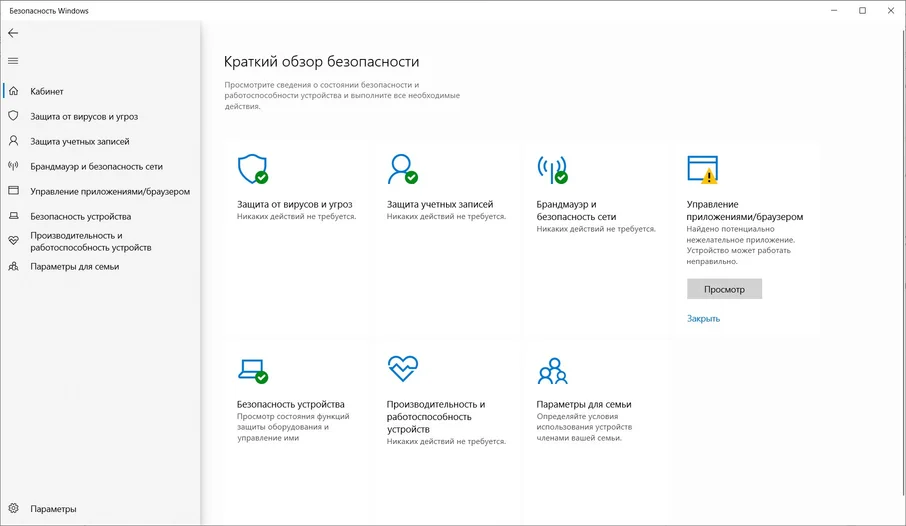Image resolution: width=906 pixels, height=526 pixels.
Task: Choose Безопасность устройства in the sidebar
Action: point(80,216)
